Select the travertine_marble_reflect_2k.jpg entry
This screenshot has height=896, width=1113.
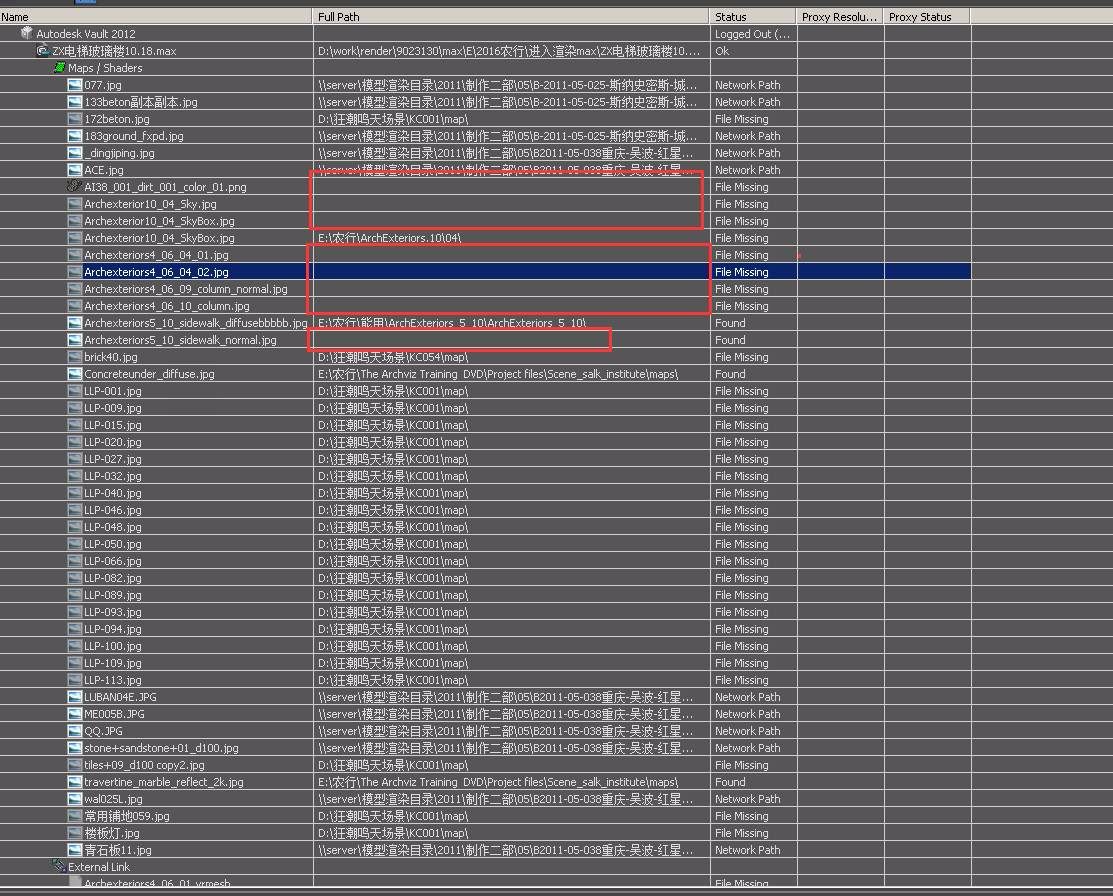pos(163,782)
